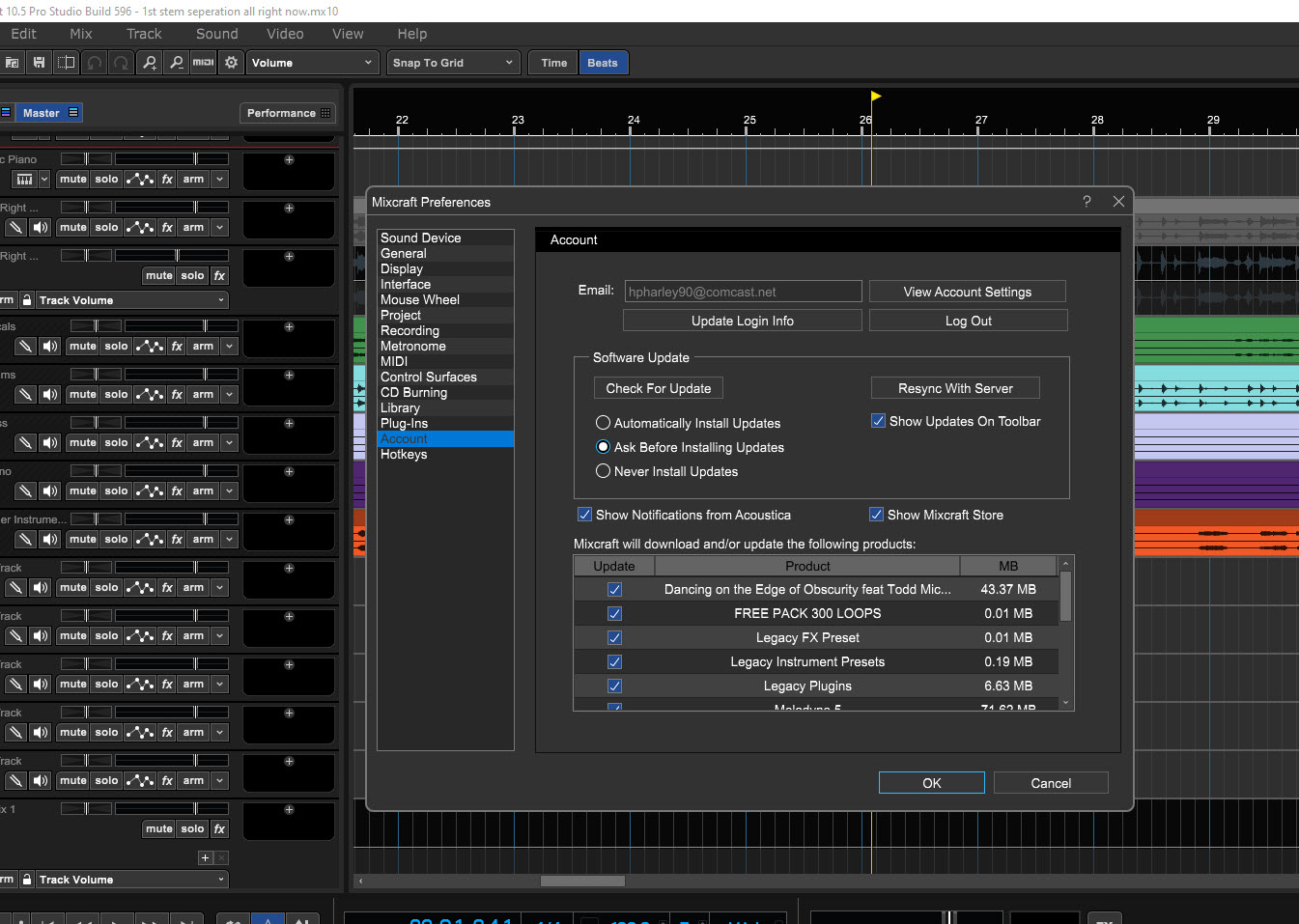
Task: Open arm dropdown arrow on 'no' track
Action: click(x=230, y=491)
